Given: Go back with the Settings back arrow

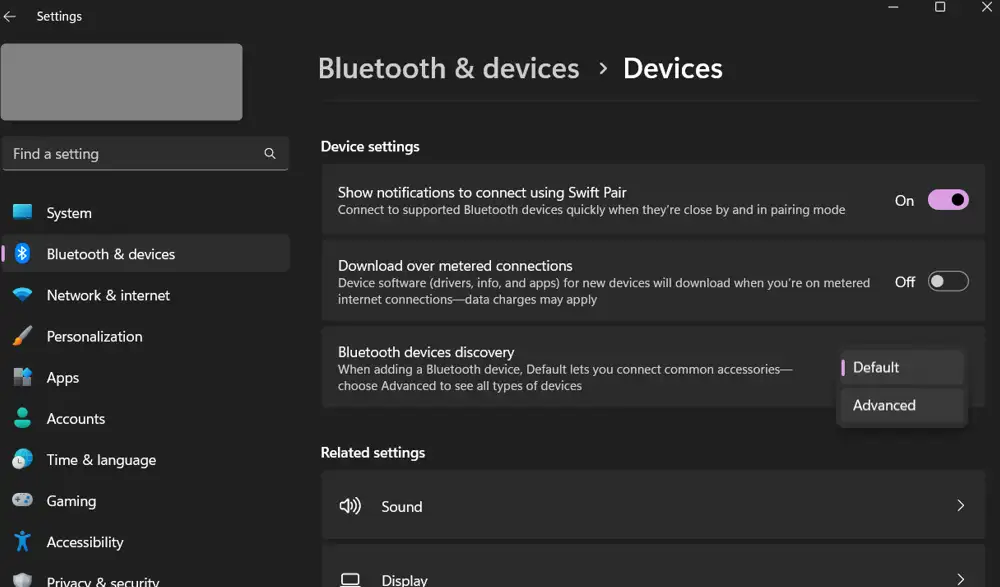Looking at the screenshot, I should tap(11, 17).
